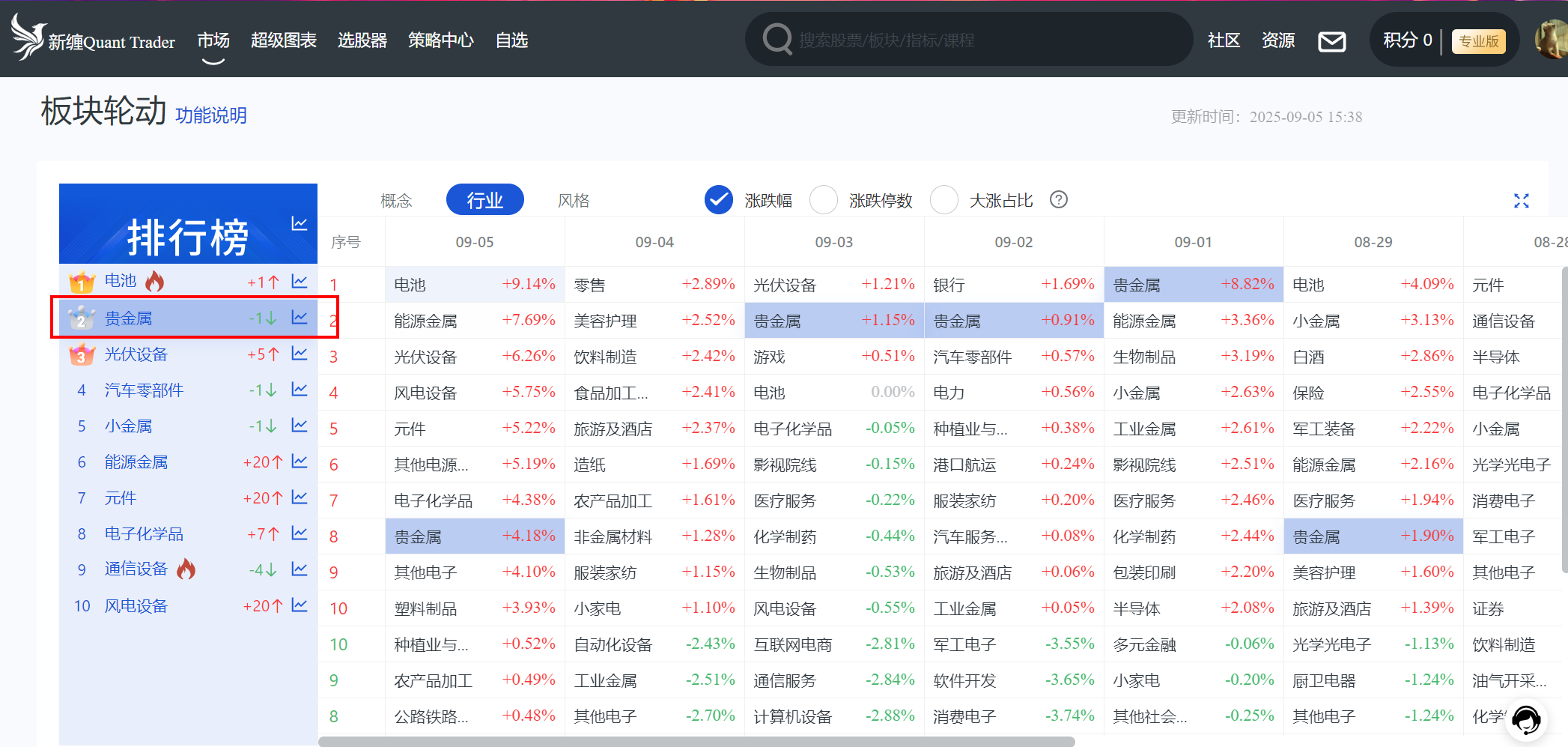
Task: Click the mail envelope icon
Action: tap(1331, 41)
